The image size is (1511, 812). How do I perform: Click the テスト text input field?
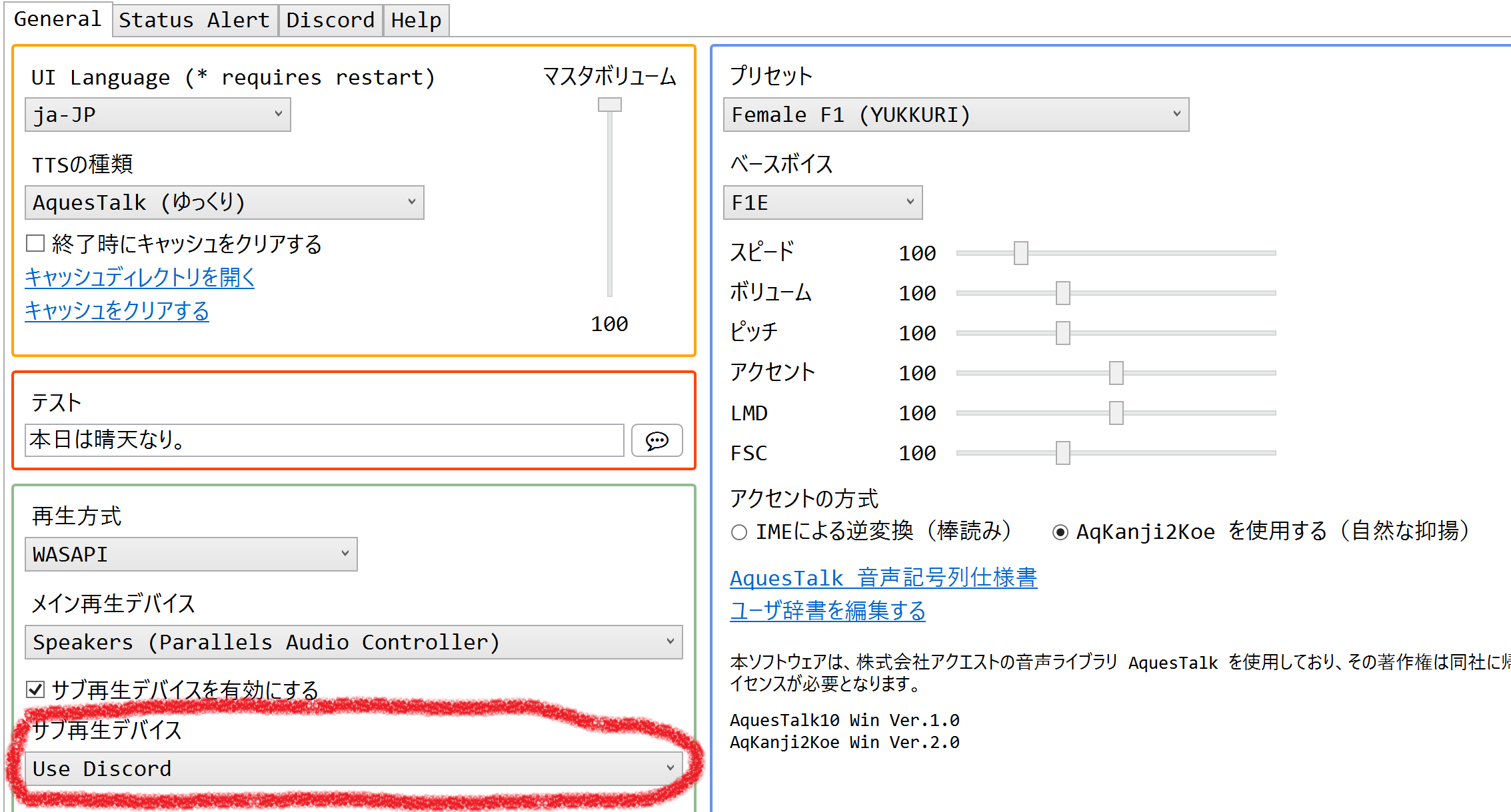325,440
